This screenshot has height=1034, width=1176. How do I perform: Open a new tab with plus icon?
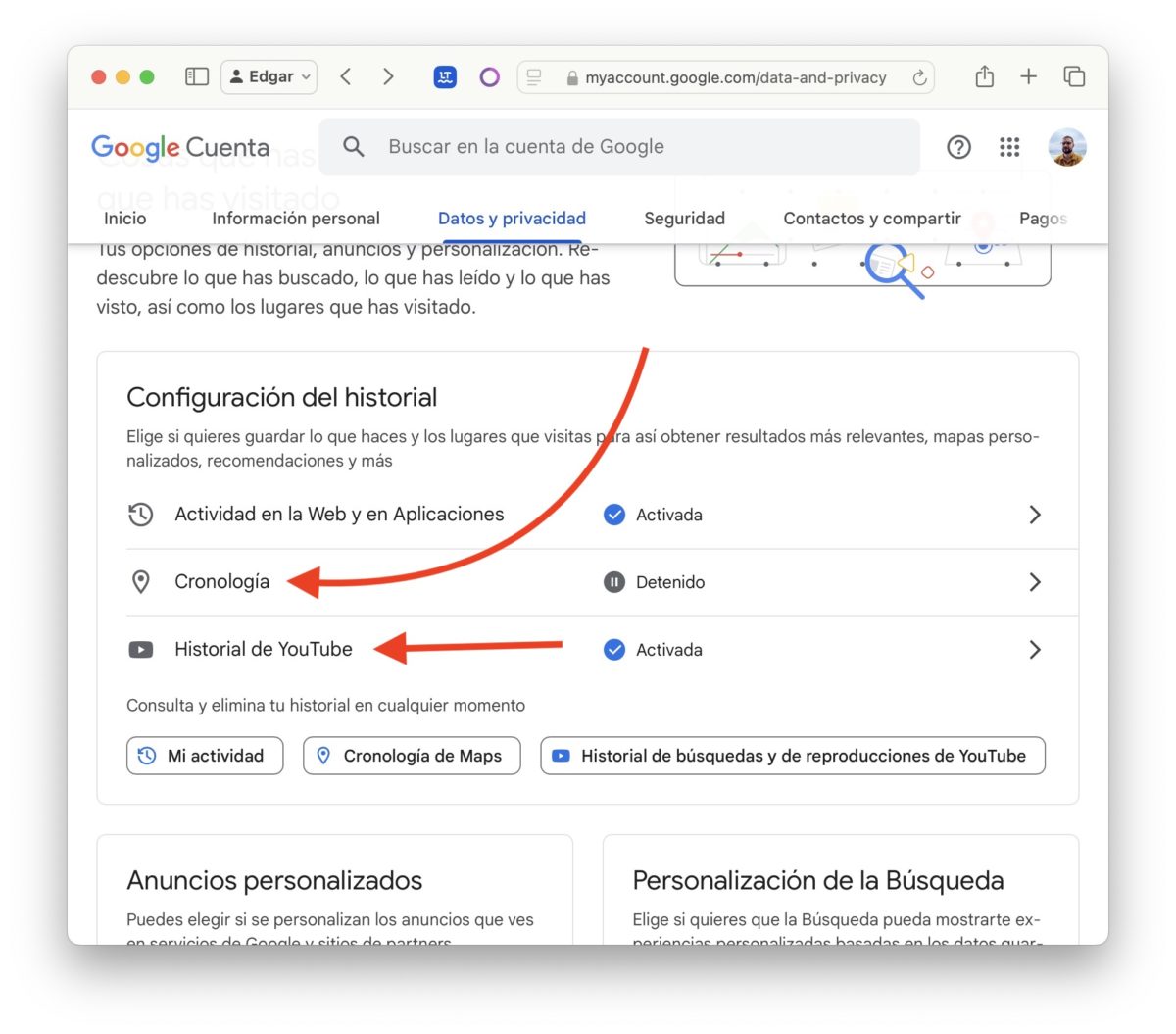pos(1028,76)
